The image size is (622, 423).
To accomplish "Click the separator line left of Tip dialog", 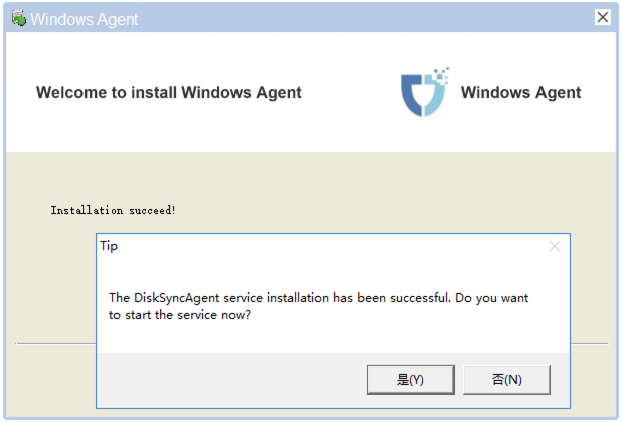I will click(x=56, y=344).
